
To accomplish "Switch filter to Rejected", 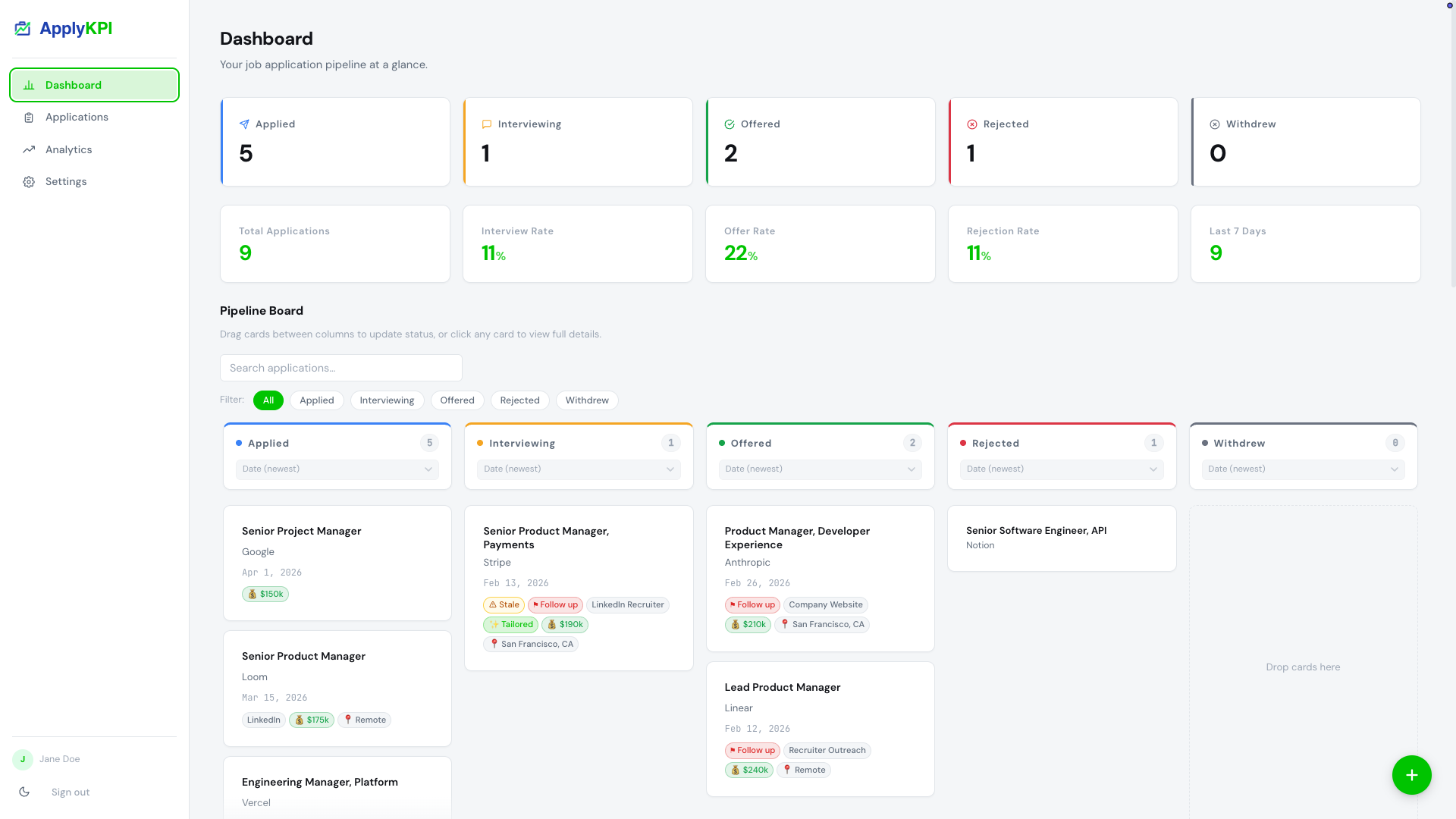I will point(519,400).
